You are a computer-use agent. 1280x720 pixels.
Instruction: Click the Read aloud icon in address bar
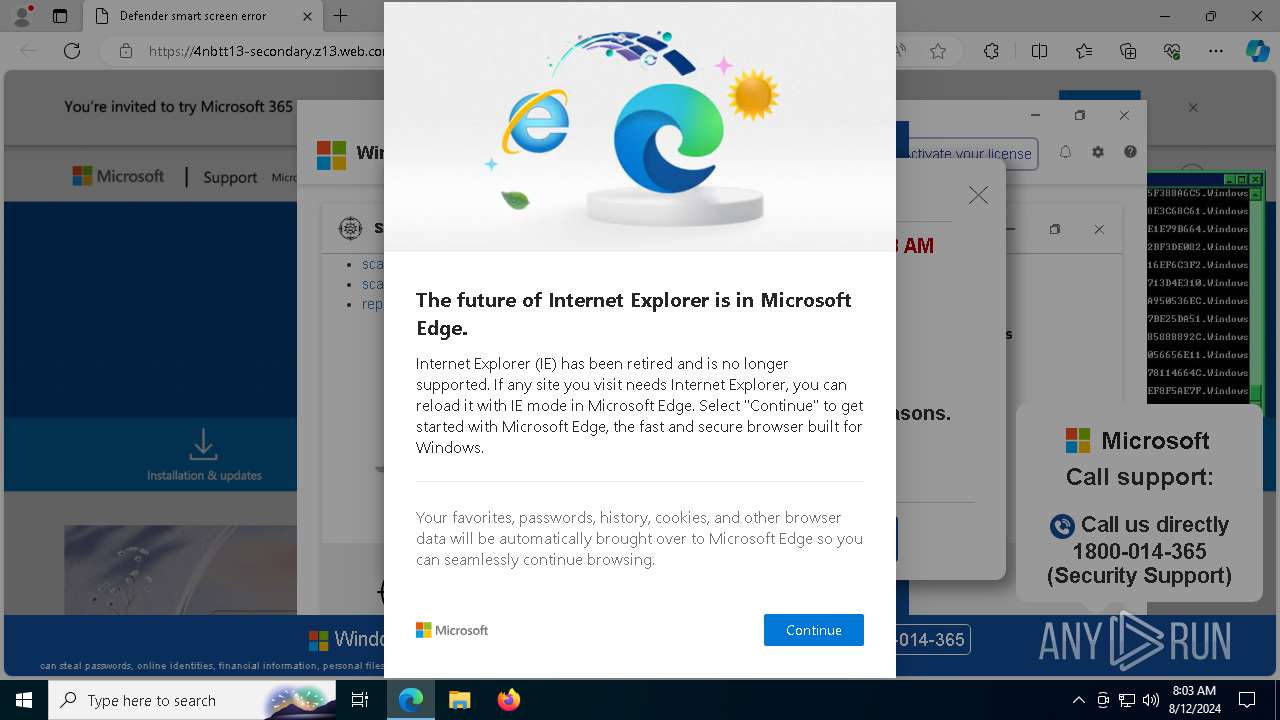902,51
